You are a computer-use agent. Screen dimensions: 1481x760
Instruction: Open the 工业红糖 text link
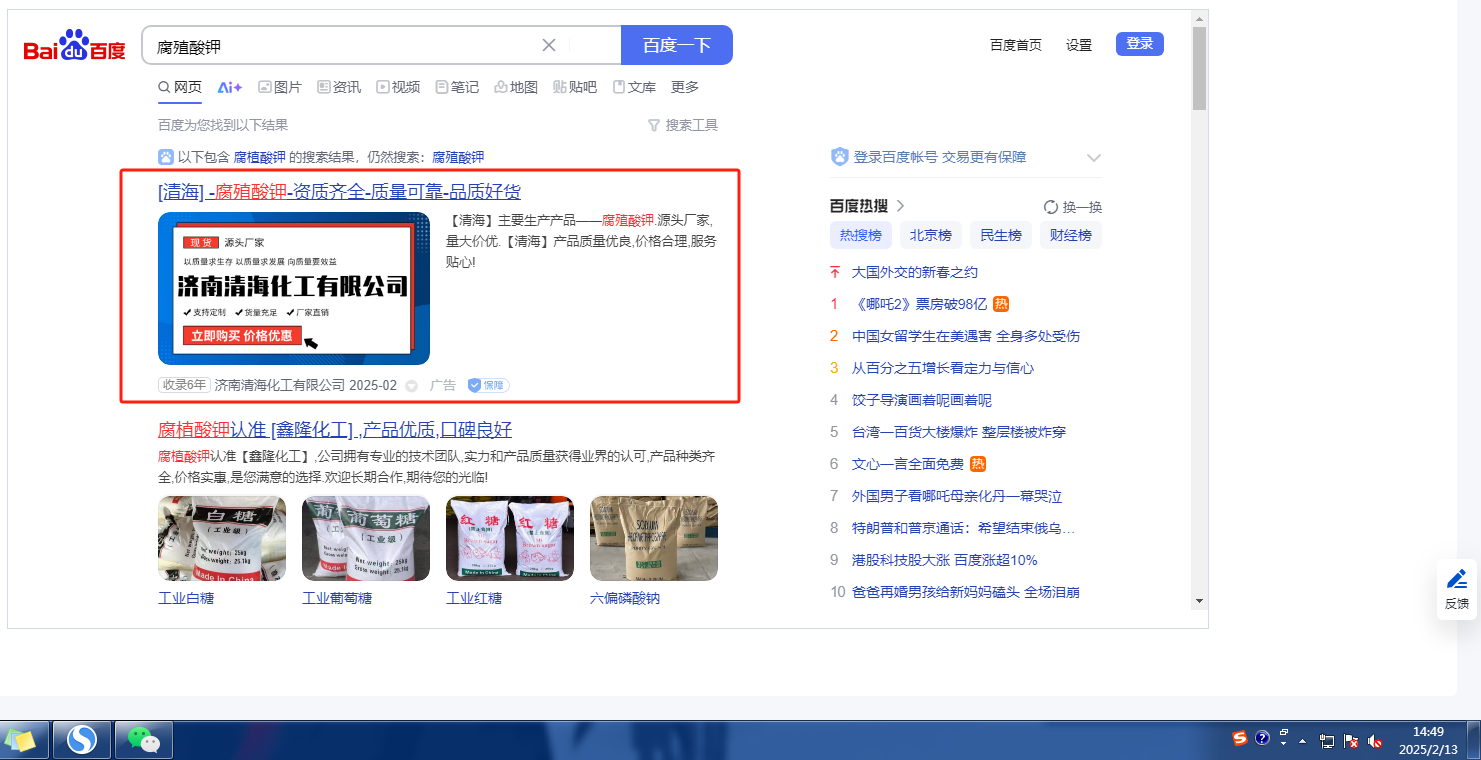coord(474,598)
